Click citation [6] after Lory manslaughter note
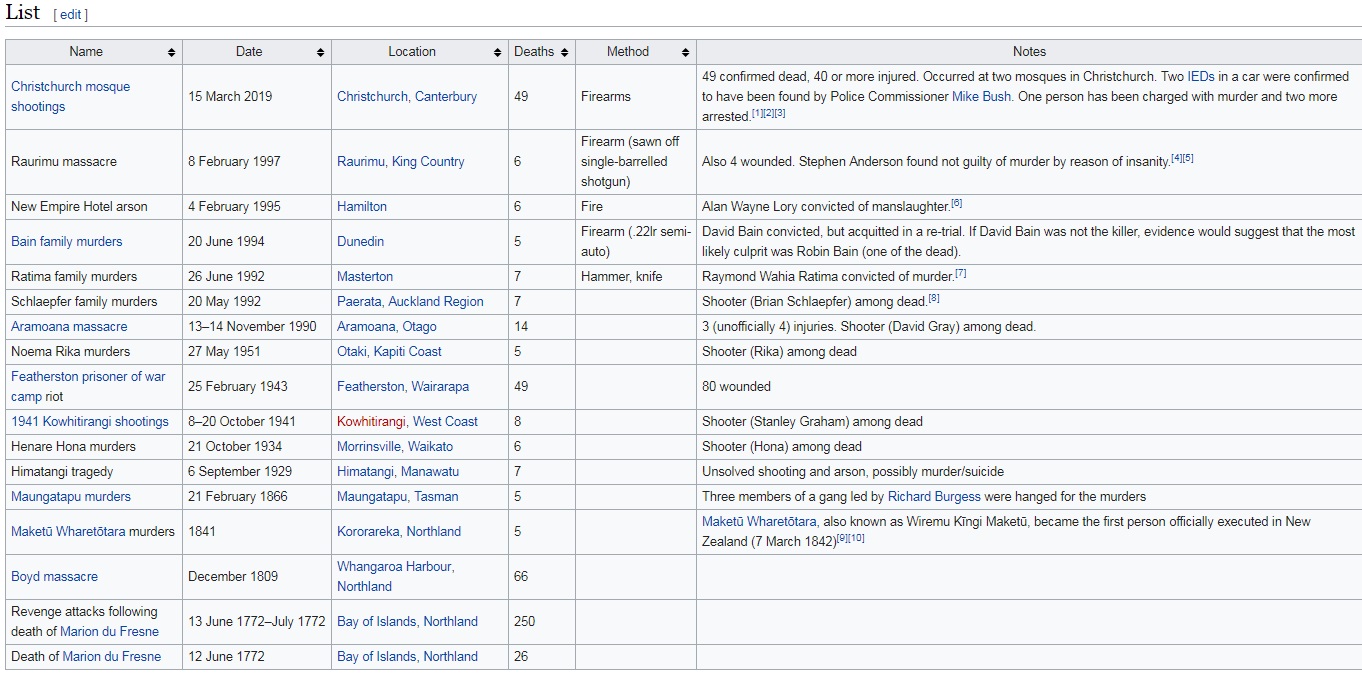 (x=956, y=203)
